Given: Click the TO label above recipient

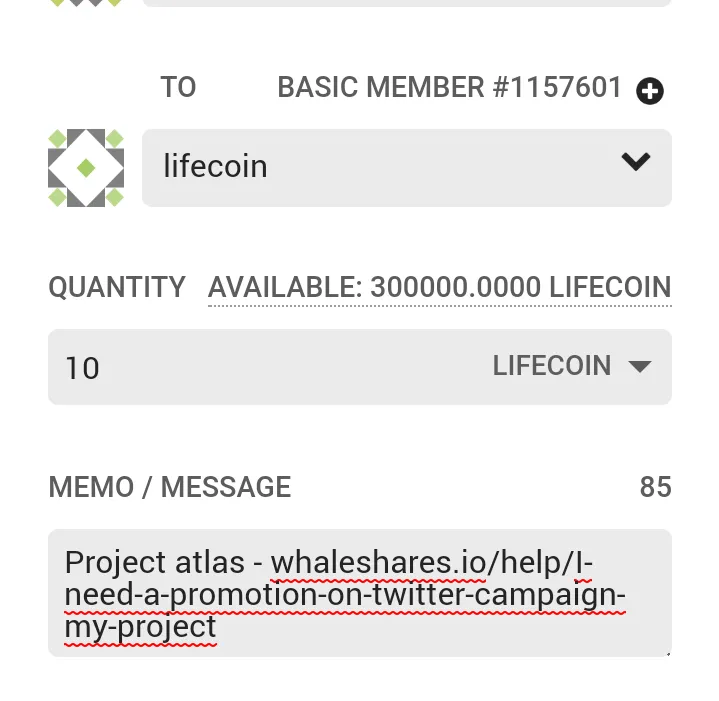Looking at the screenshot, I should (x=178, y=87).
